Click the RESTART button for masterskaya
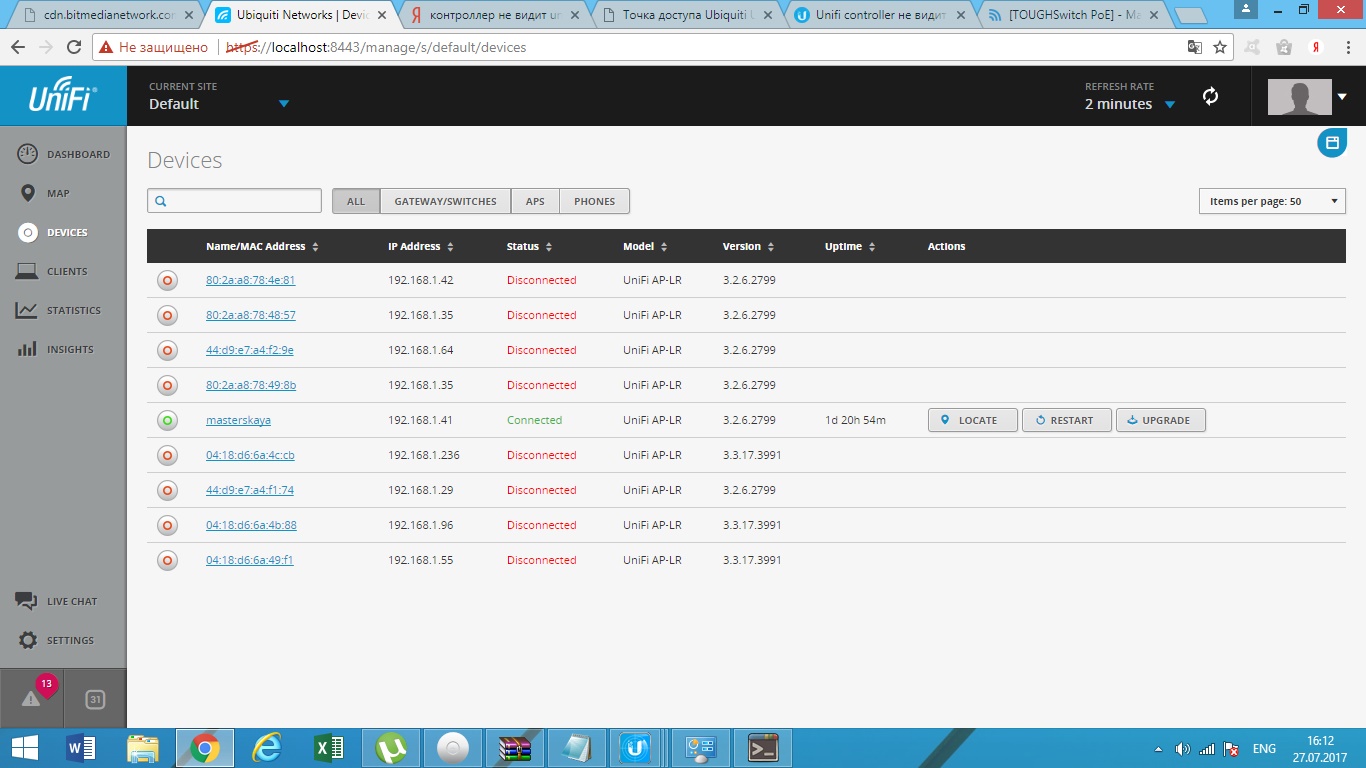The height and width of the screenshot is (768, 1366). 1066,420
